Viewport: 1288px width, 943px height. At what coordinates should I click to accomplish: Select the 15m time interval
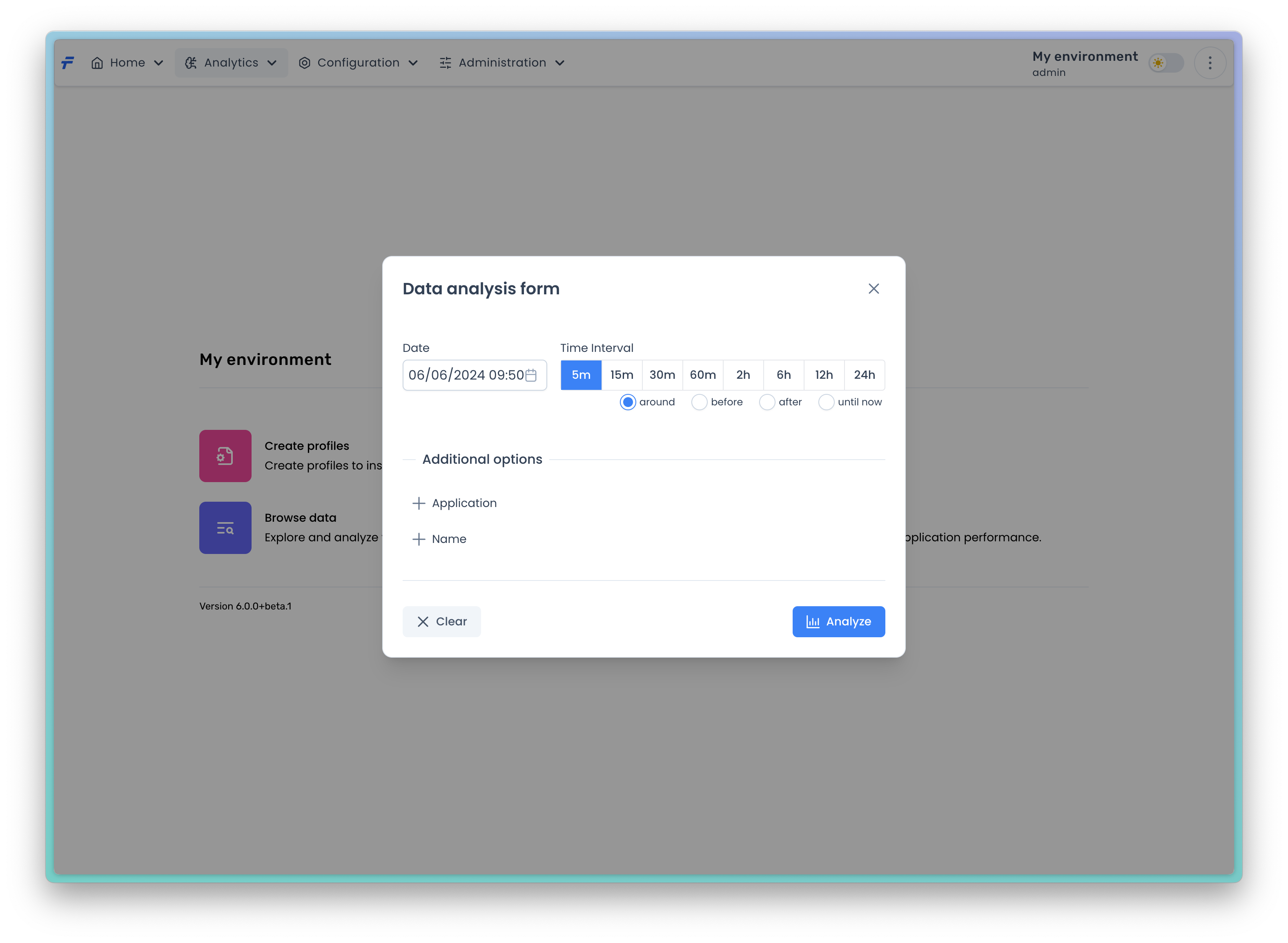click(621, 375)
